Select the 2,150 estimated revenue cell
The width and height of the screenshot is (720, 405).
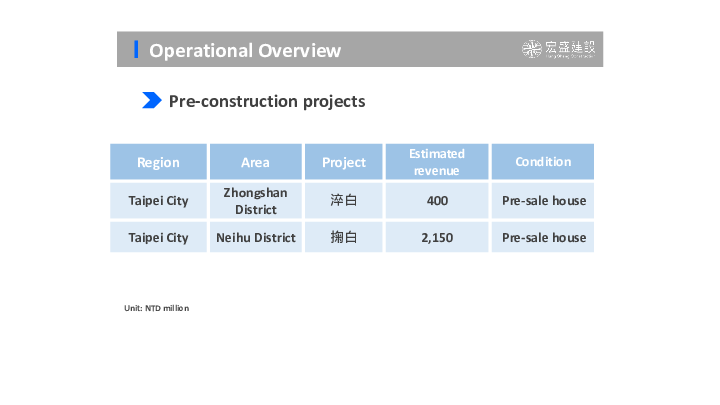pyautogui.click(x=437, y=238)
